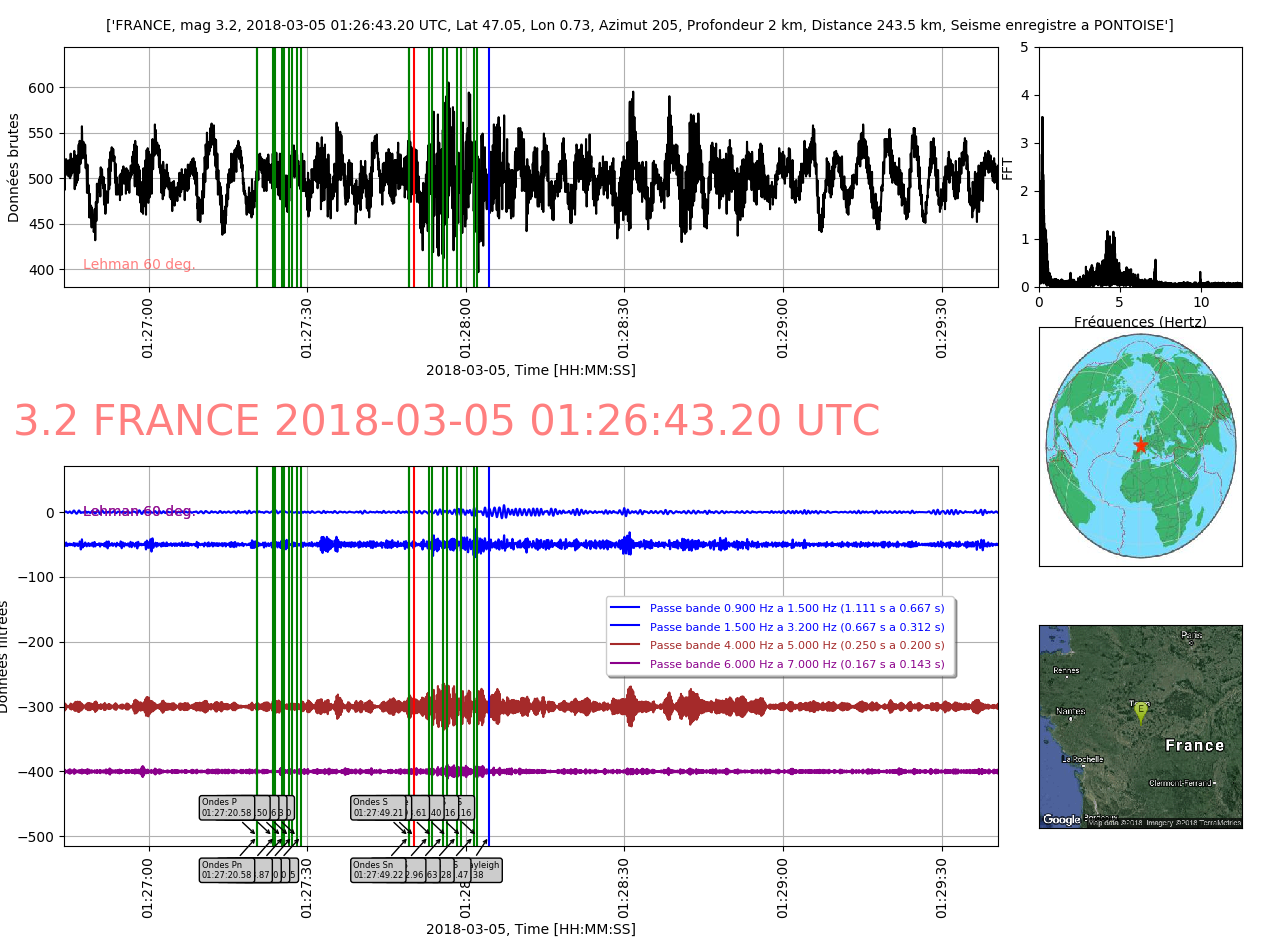This screenshot has width=1280, height=940.
Task: Click the Google logo on the map
Action: click(x=1062, y=820)
